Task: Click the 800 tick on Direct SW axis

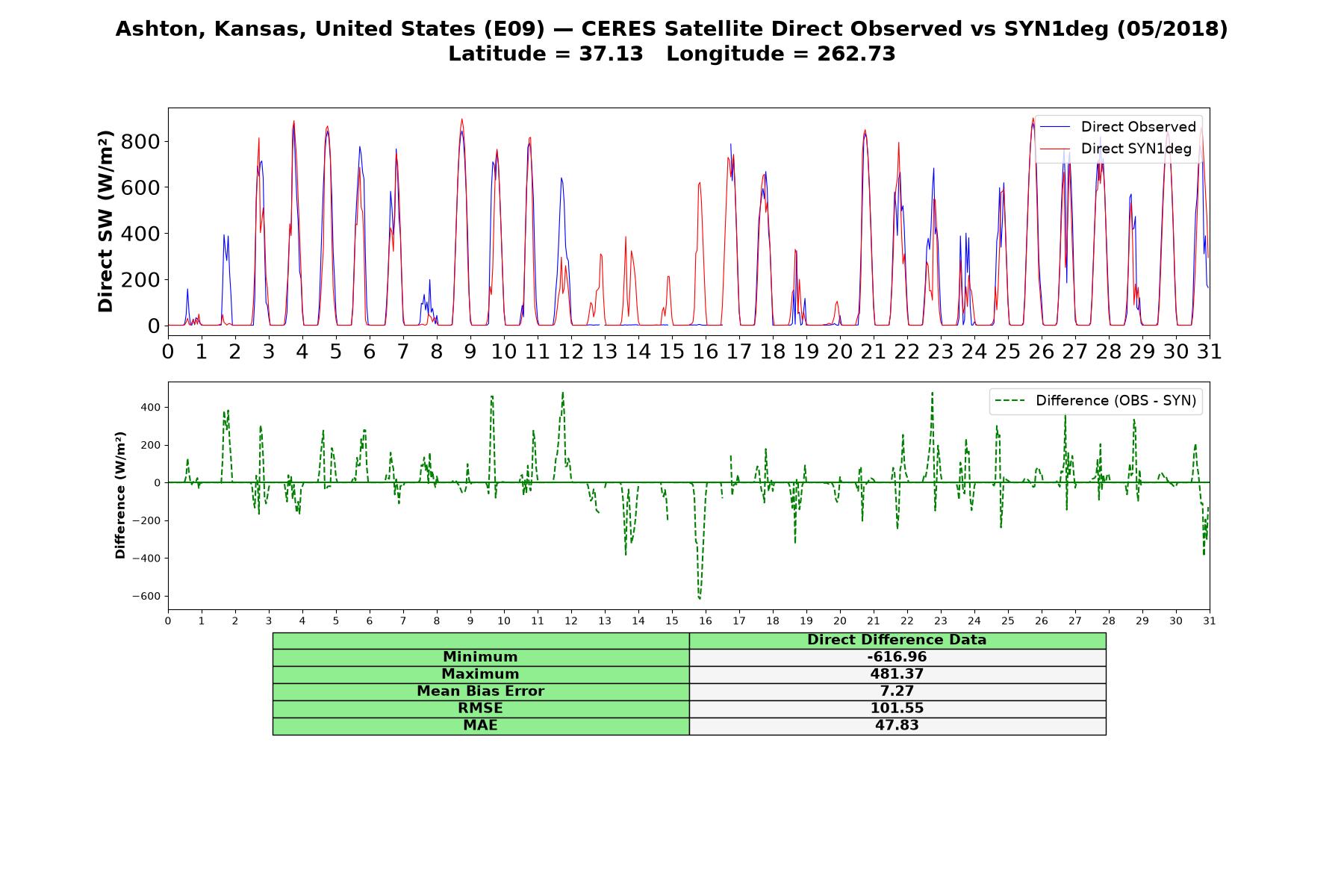Action: click(x=141, y=141)
